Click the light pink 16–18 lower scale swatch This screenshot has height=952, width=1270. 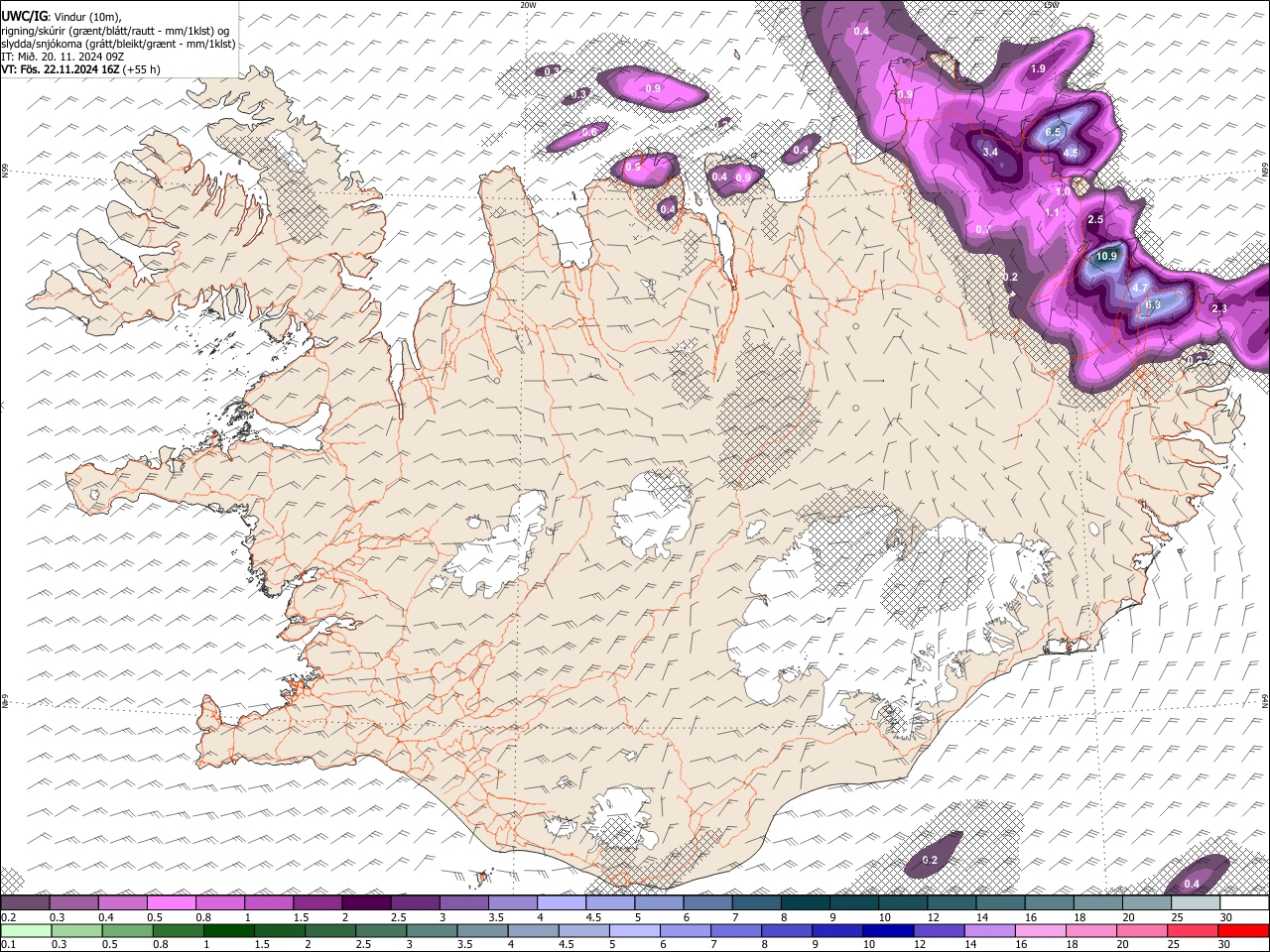pyautogui.click(x=1039, y=931)
